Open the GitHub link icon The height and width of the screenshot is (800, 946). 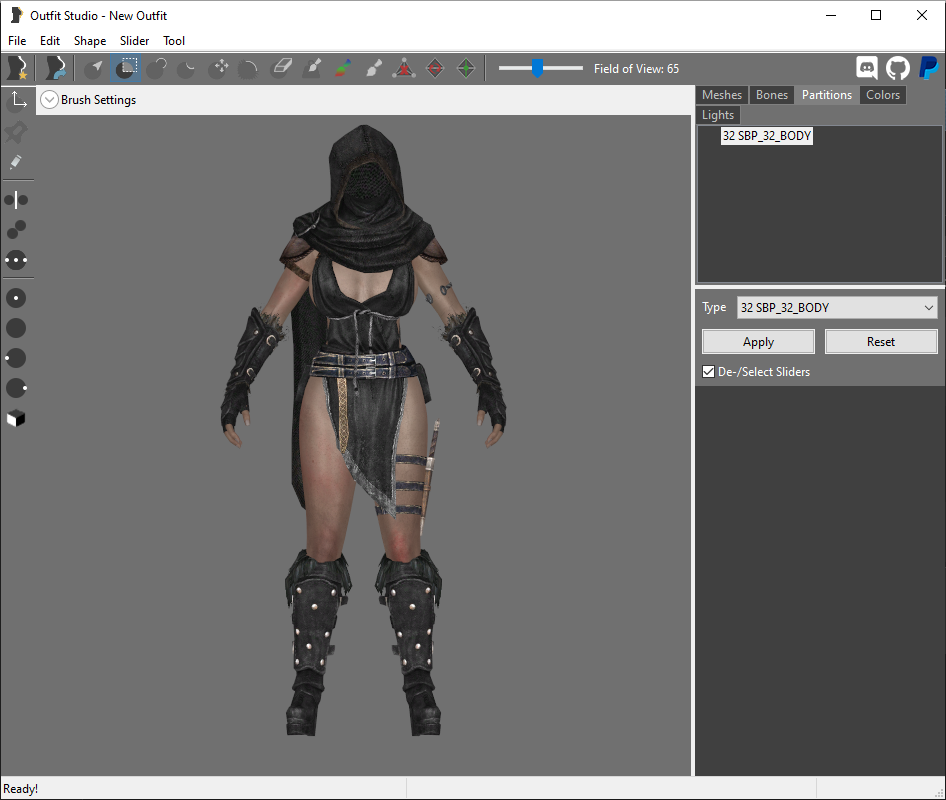point(898,68)
